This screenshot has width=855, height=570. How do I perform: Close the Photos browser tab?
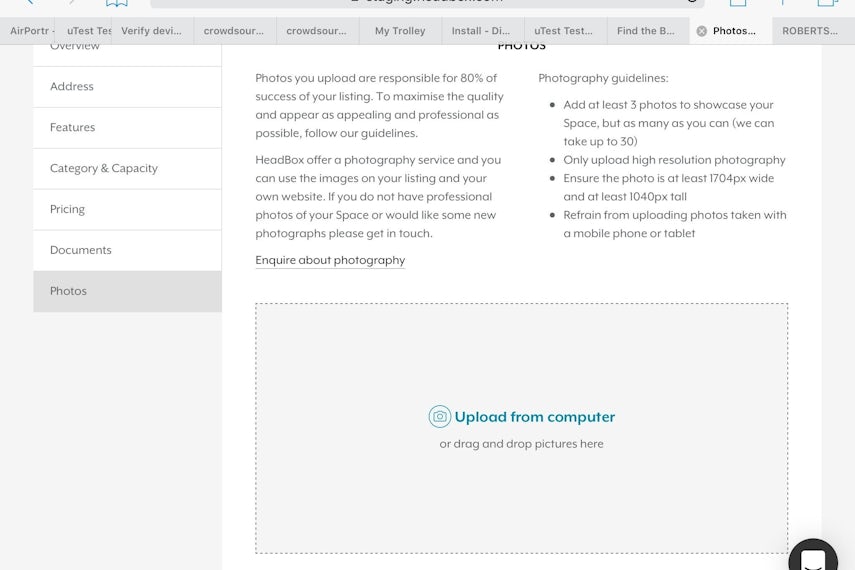coord(702,31)
